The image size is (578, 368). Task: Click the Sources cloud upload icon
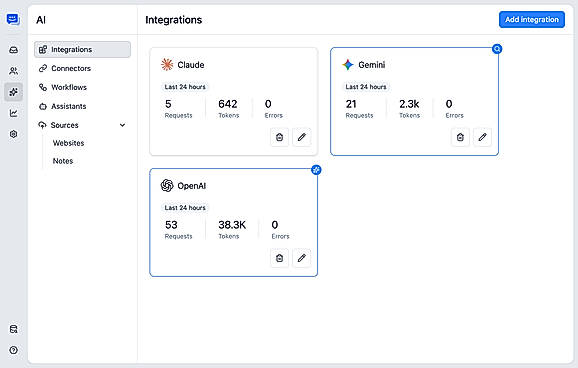point(42,125)
